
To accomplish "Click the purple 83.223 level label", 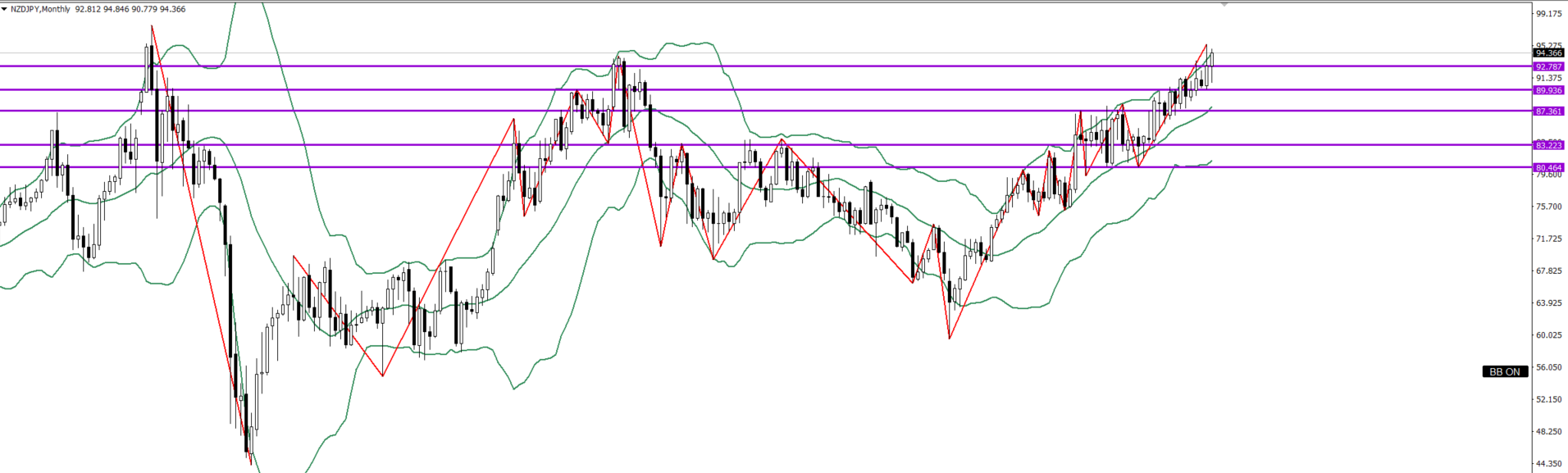I will 1548,145.
